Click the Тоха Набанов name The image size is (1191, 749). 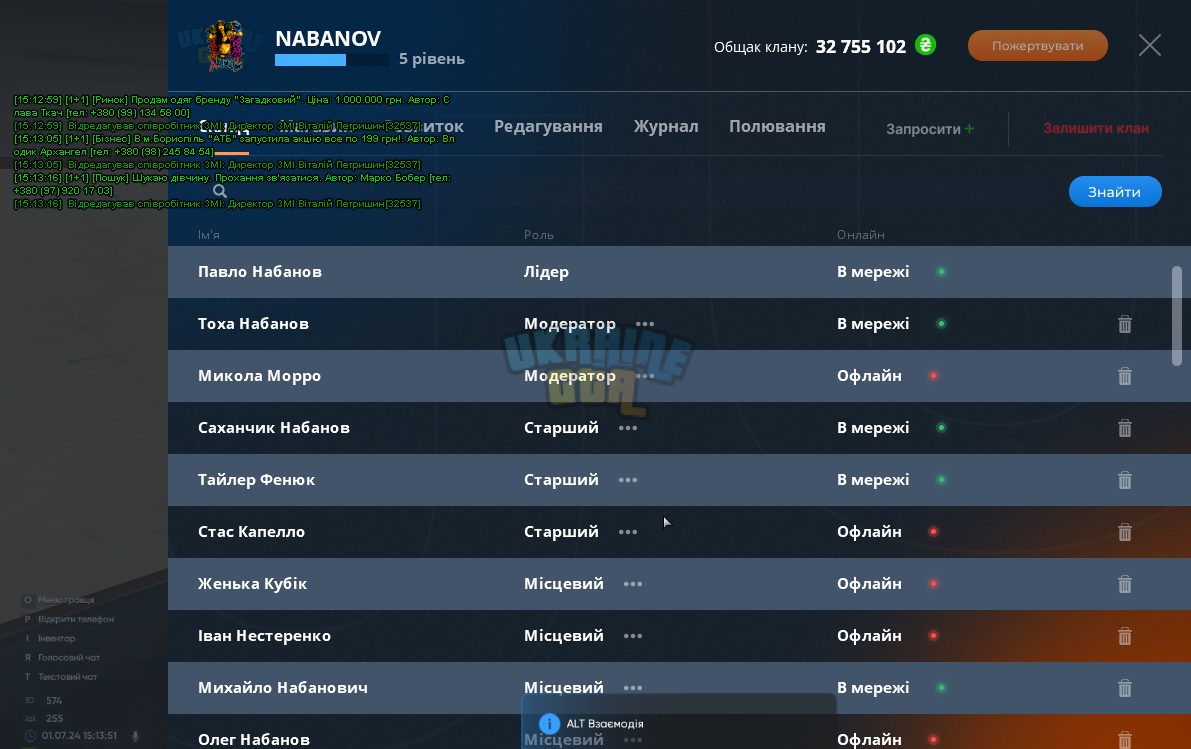pyautogui.click(x=253, y=324)
